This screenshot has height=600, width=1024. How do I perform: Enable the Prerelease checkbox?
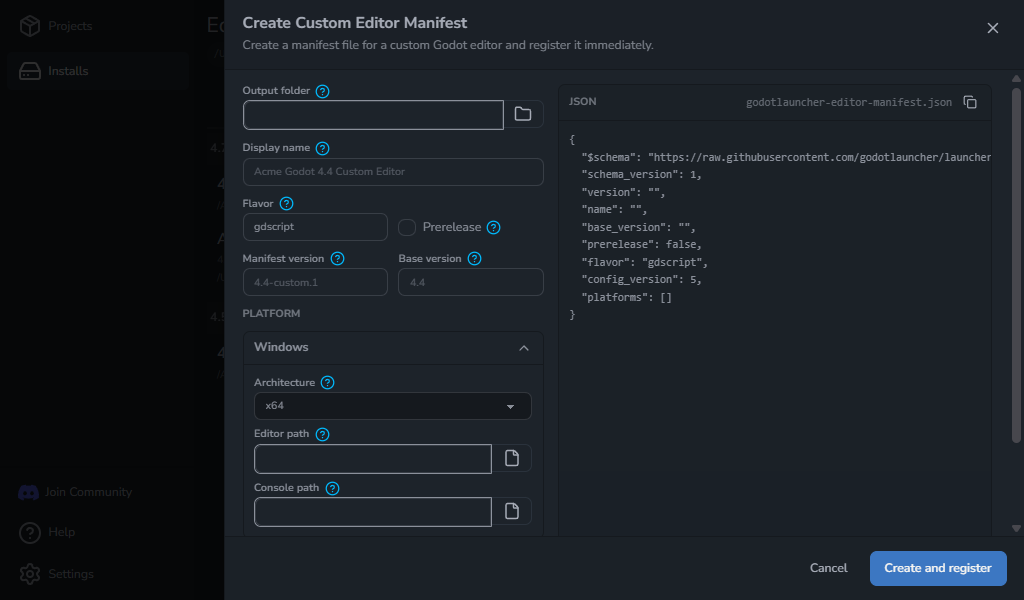point(407,227)
